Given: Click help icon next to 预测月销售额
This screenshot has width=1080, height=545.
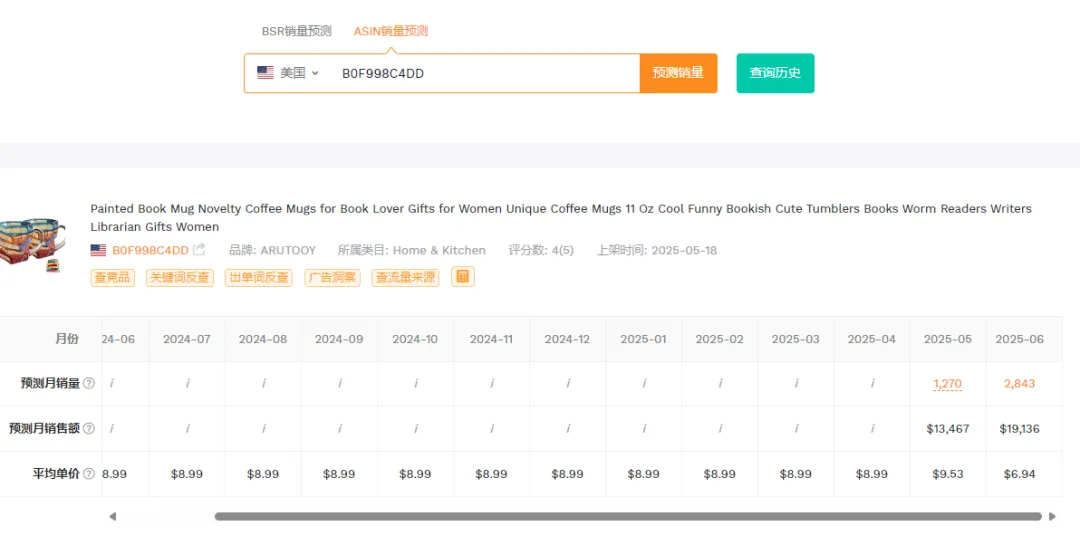Looking at the screenshot, I should 89,429.
